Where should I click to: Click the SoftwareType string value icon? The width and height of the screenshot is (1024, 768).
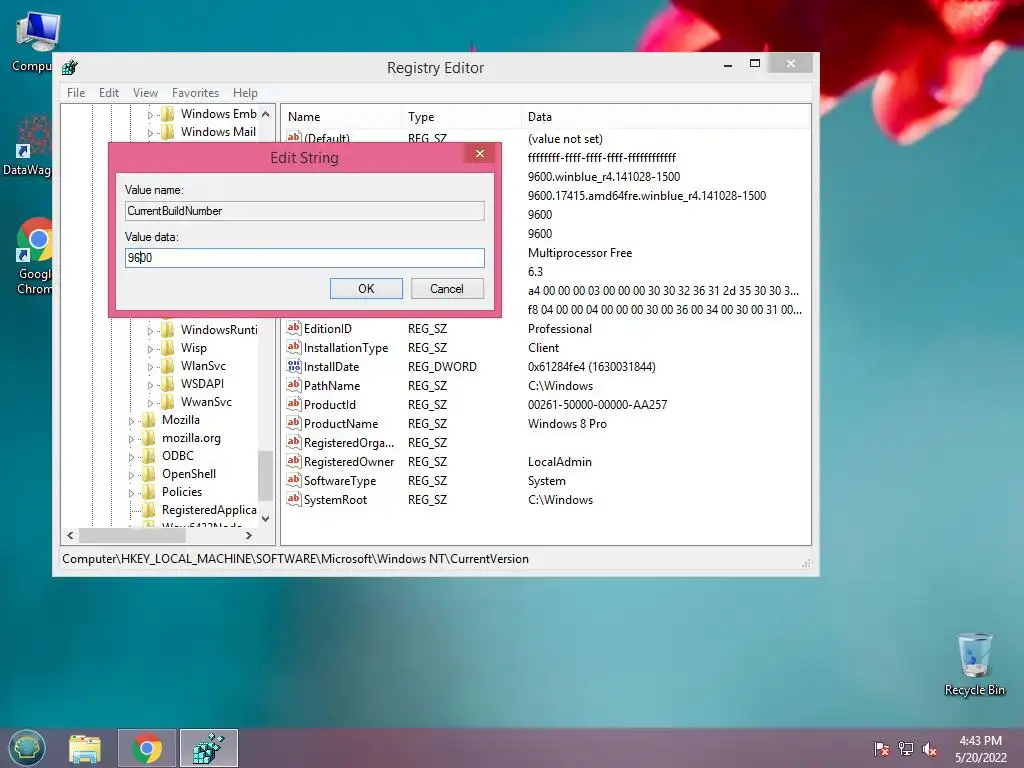tap(294, 479)
